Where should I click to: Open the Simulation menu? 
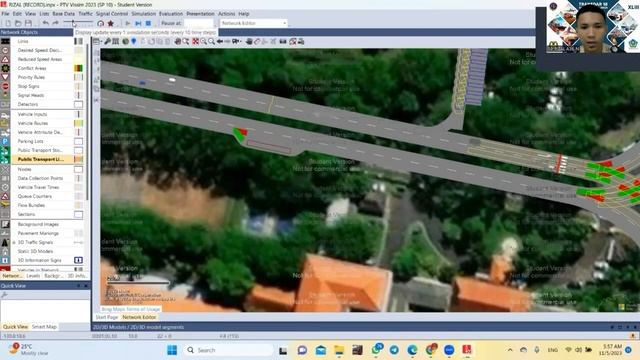tap(143, 14)
